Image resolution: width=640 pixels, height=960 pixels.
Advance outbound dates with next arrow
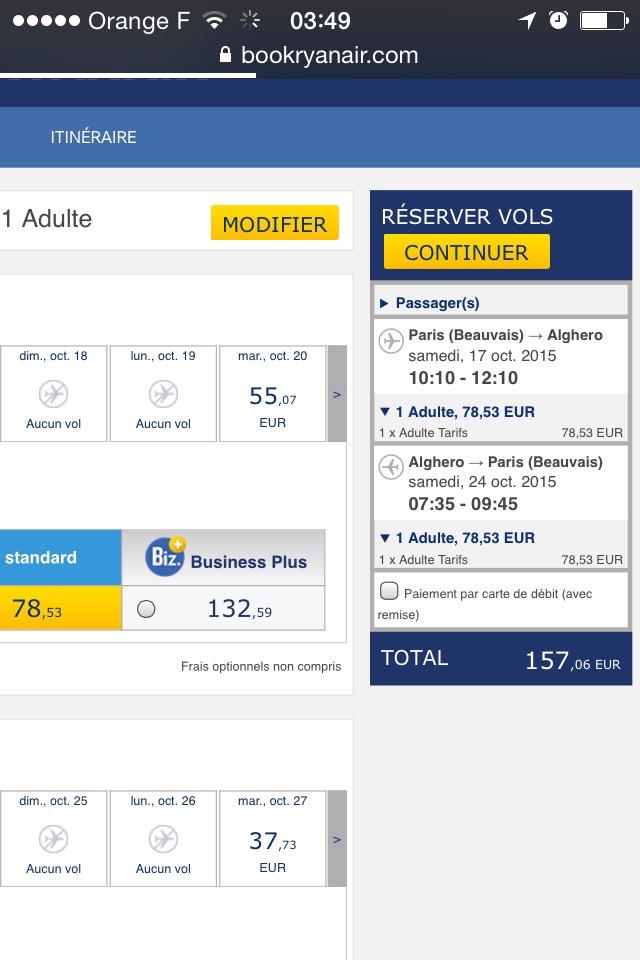point(337,394)
